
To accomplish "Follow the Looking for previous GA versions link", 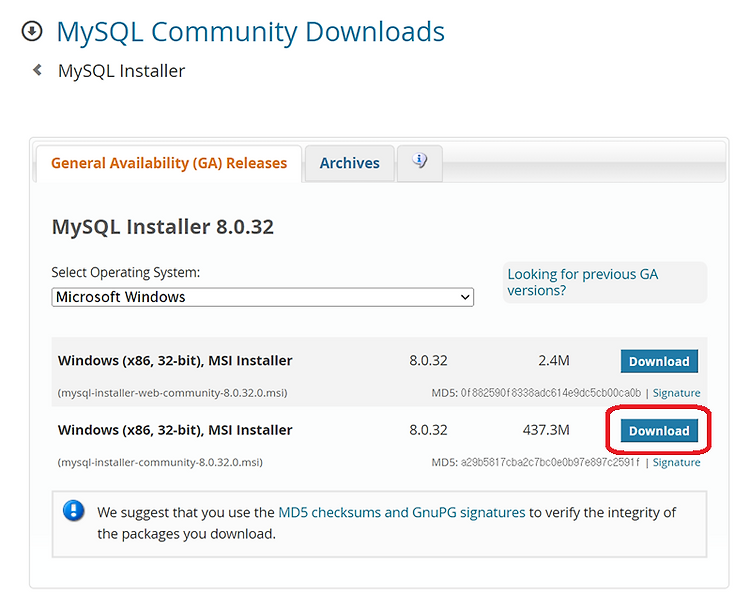I will point(583,282).
